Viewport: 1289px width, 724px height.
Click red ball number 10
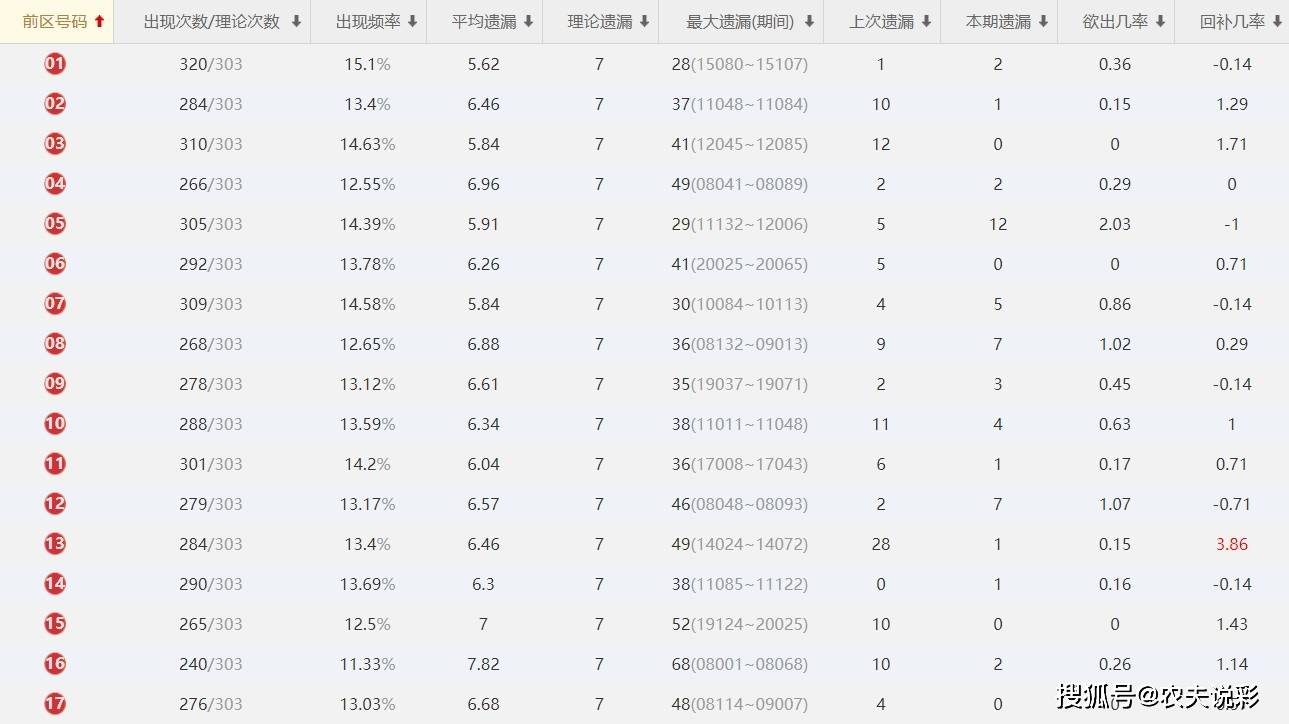55,424
